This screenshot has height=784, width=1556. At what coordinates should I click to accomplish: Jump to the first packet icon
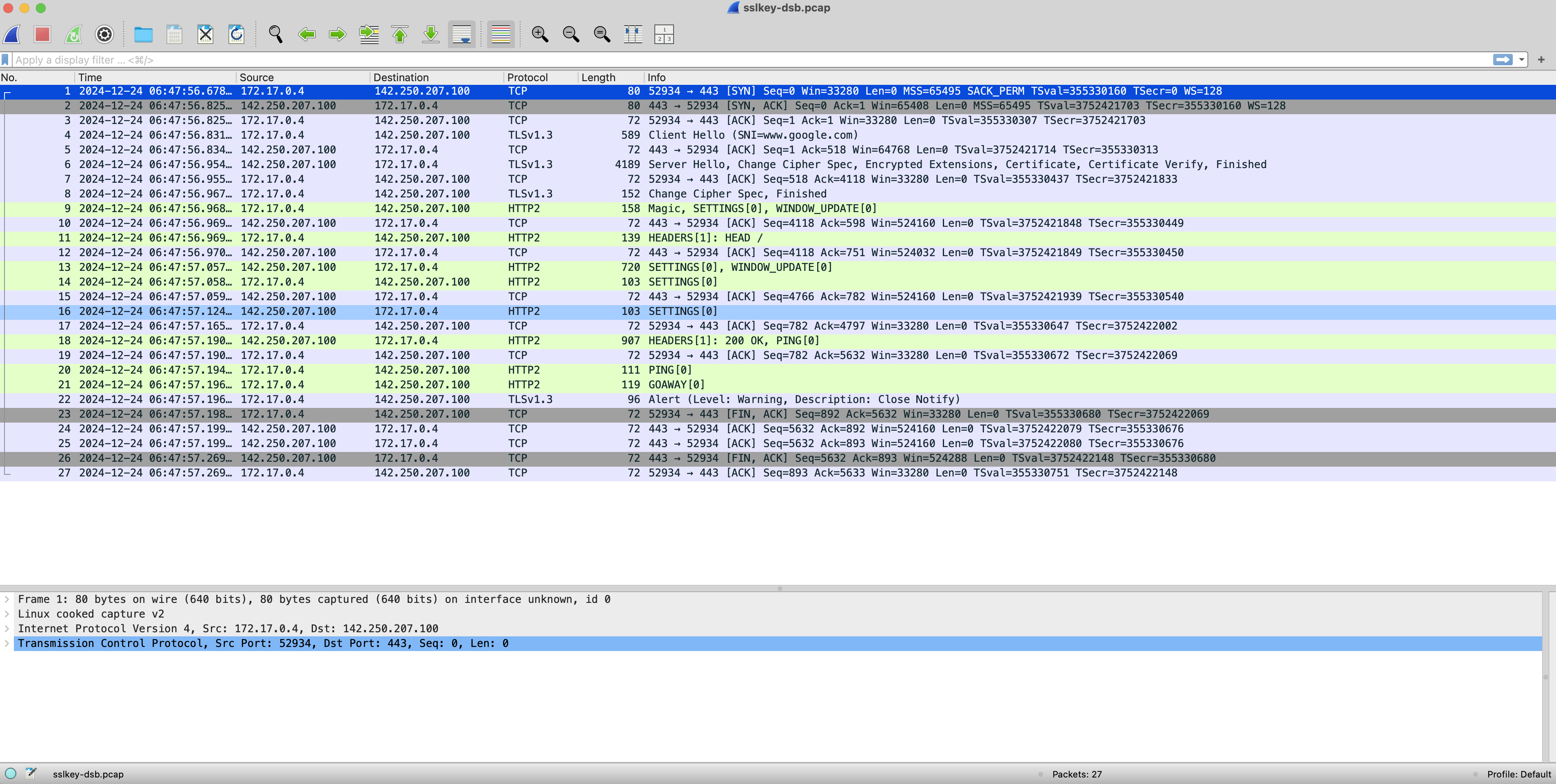(x=400, y=34)
